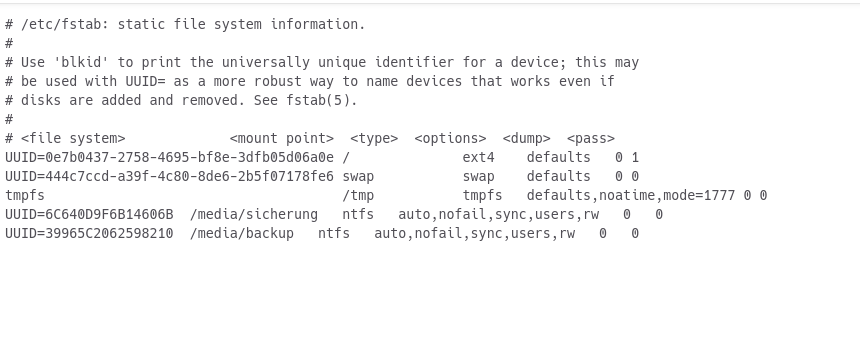
Task: Click the '<file system>' column header
Action: click(x=73, y=138)
